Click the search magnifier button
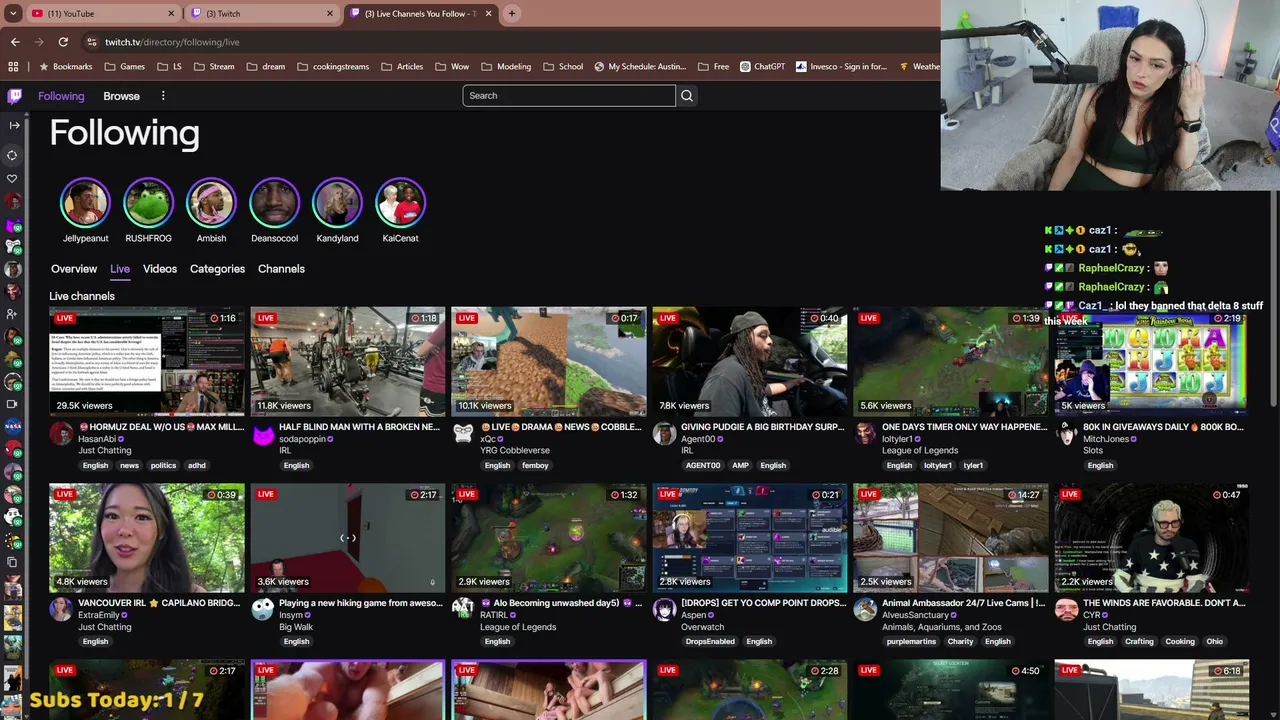The image size is (1280, 720). pyautogui.click(x=687, y=96)
